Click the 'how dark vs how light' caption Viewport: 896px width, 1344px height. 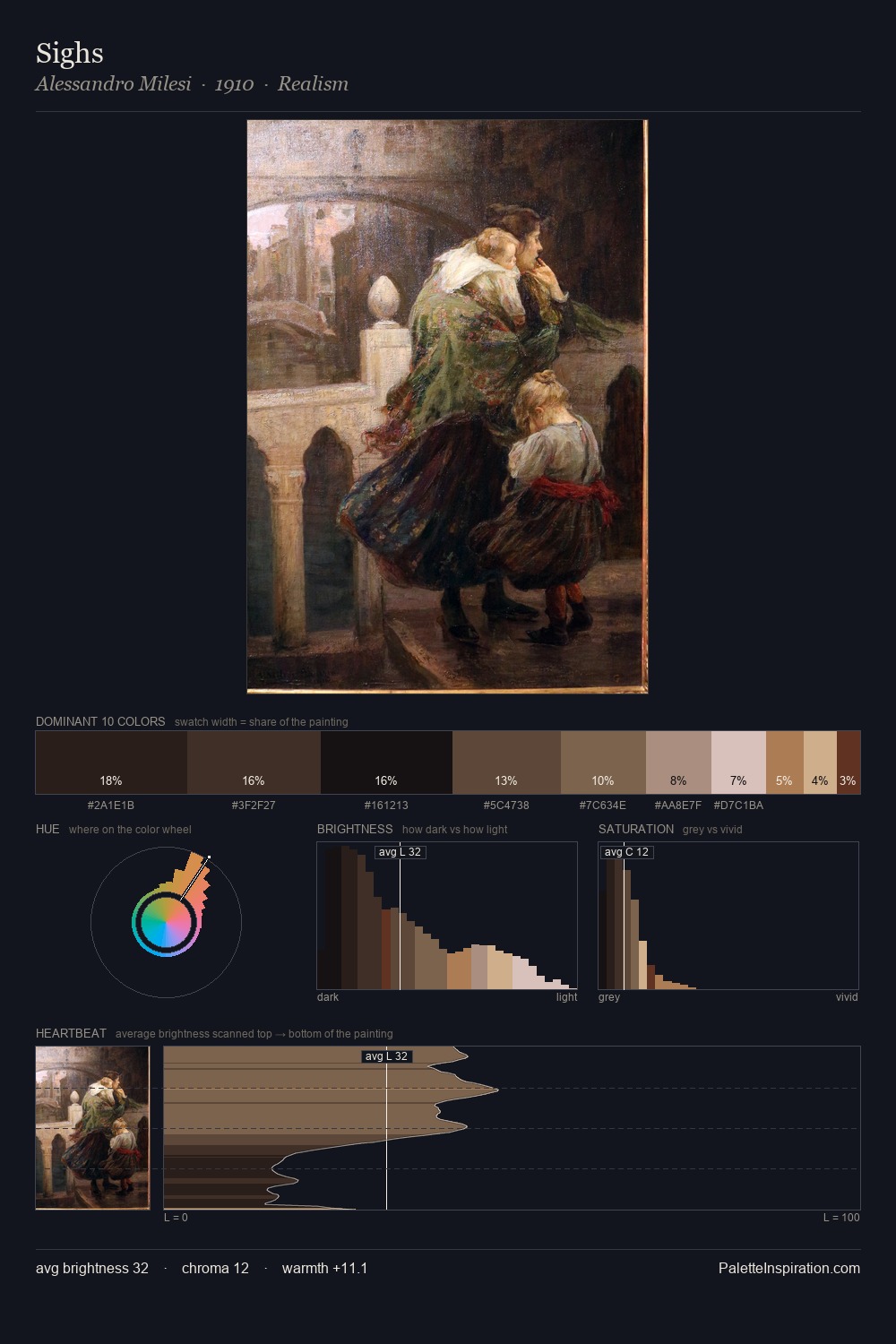tap(454, 830)
